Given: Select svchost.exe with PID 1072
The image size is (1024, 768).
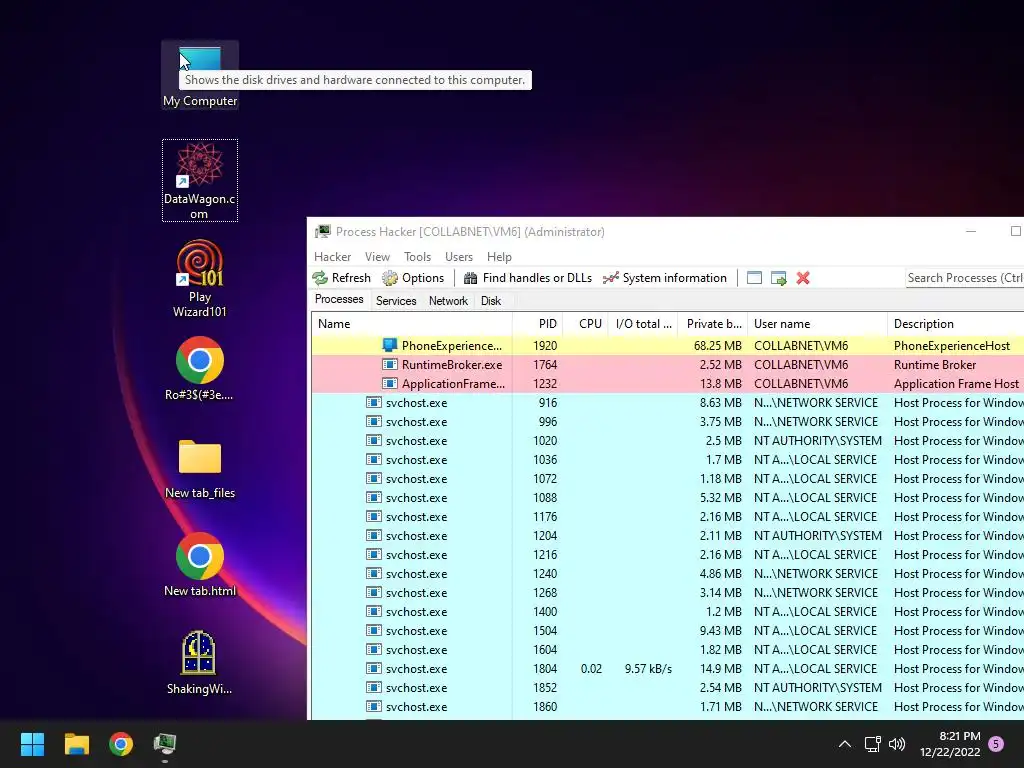Looking at the screenshot, I should 667,478.
